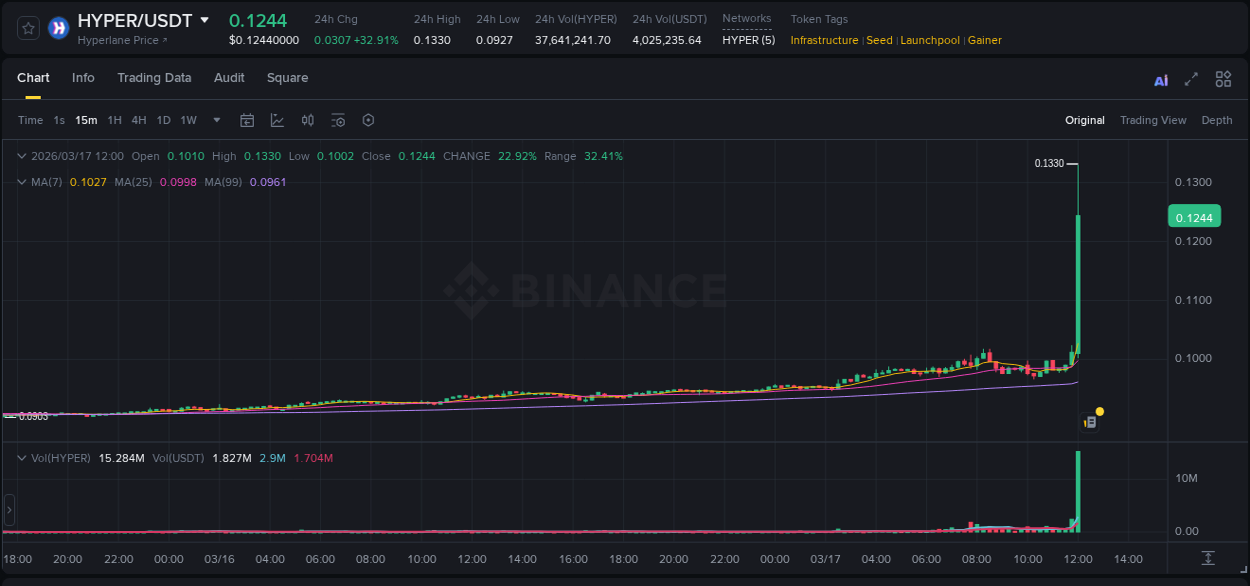The image size is (1250, 586).
Task: Open the chart style selector icon
Action: click(277, 120)
